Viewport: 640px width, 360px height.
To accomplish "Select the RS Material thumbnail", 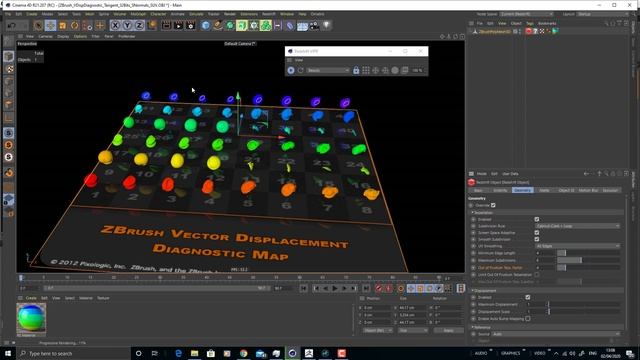I will coord(31,318).
